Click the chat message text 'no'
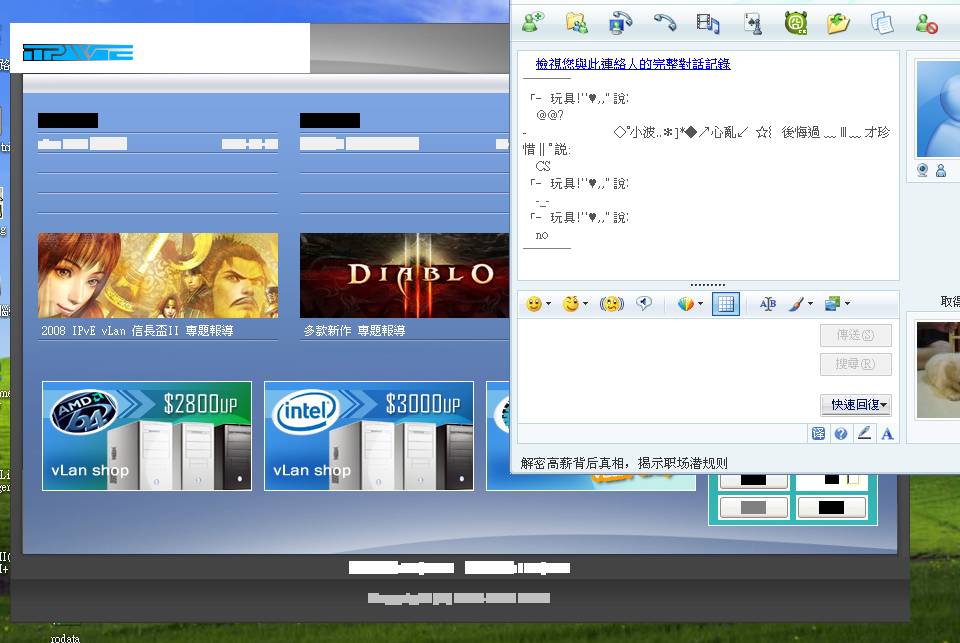Screen dimensions: 960x643 point(542,235)
